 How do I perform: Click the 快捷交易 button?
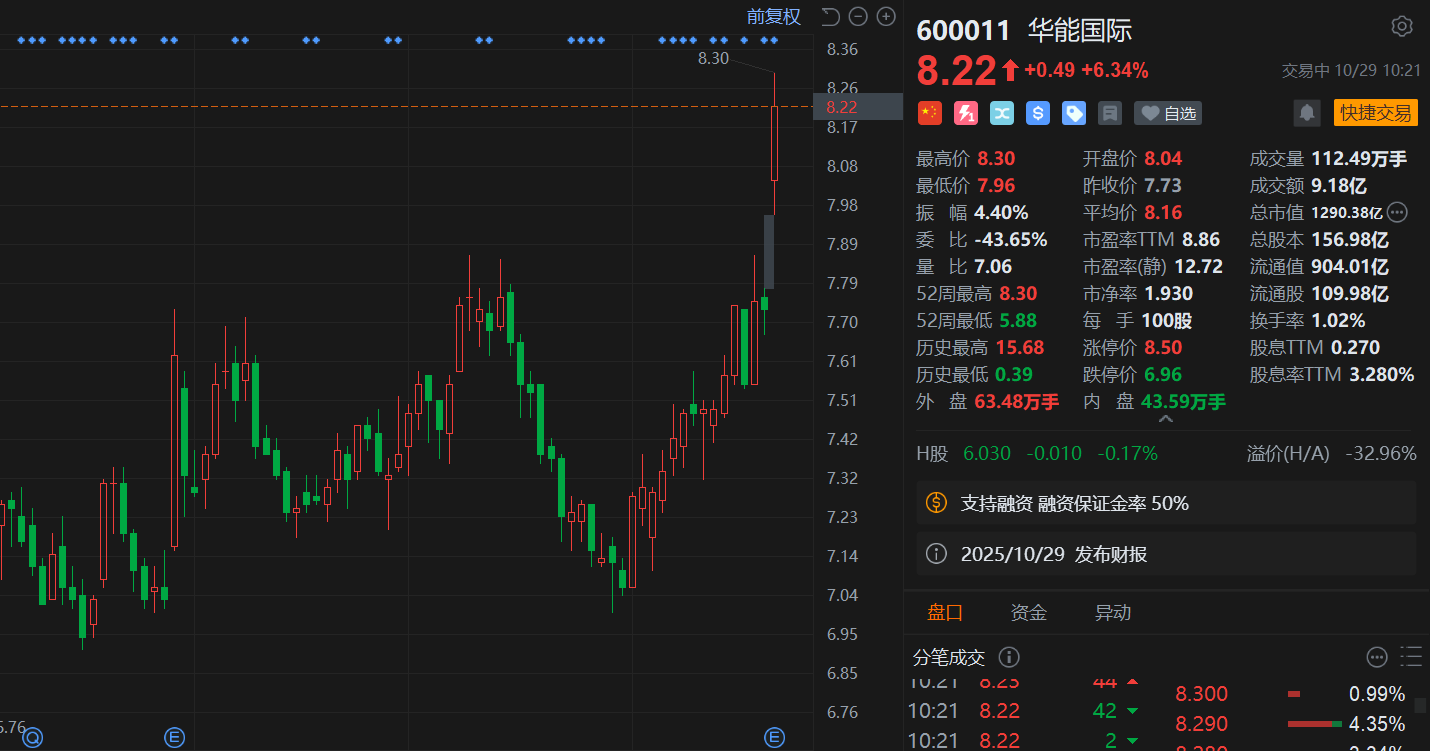(1375, 113)
